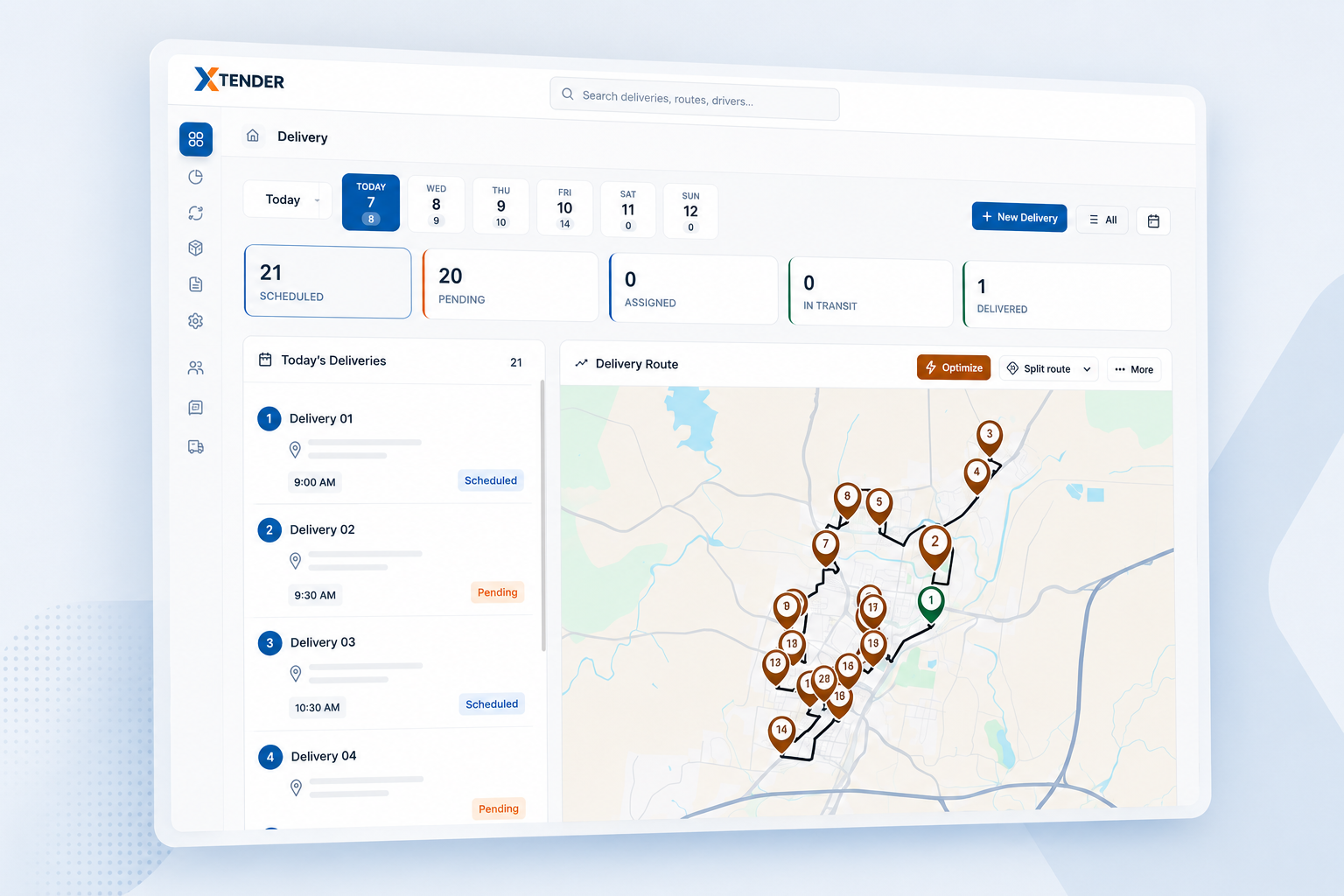Screen dimensions: 1344x896
Task: Select map marker 5
Action: pos(879,506)
